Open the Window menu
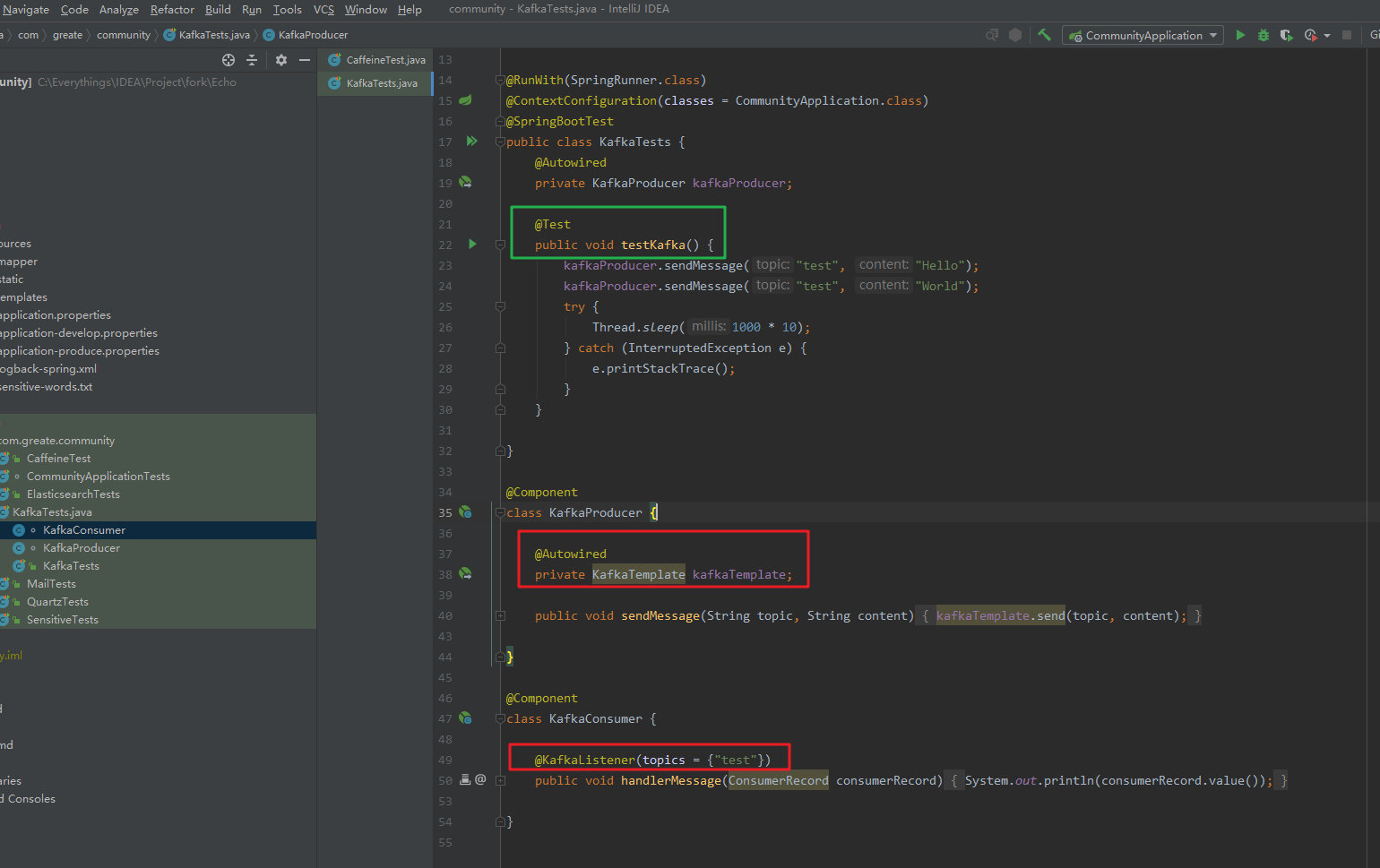 coord(366,10)
